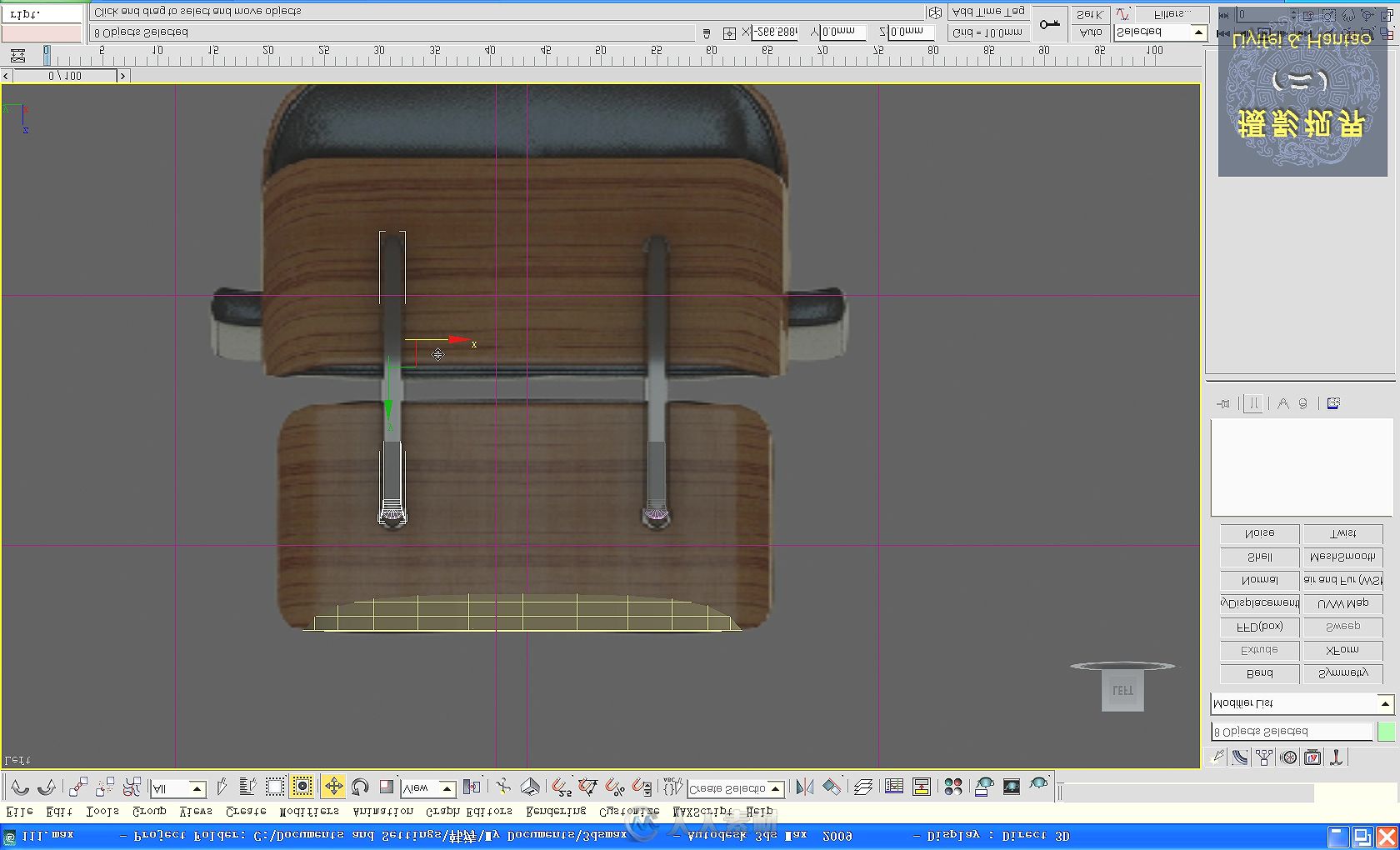Click the Set Key button
Image resolution: width=1400 pixels, height=850 pixels.
(1090, 13)
